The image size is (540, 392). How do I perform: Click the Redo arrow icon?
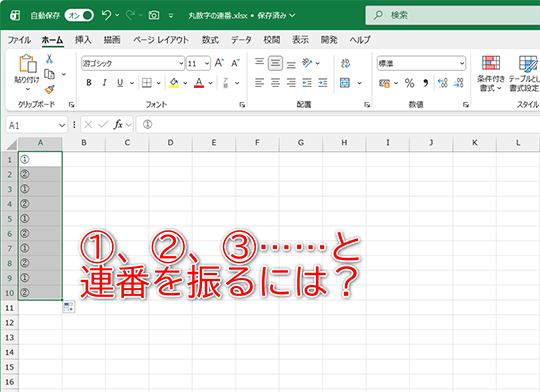pos(130,15)
